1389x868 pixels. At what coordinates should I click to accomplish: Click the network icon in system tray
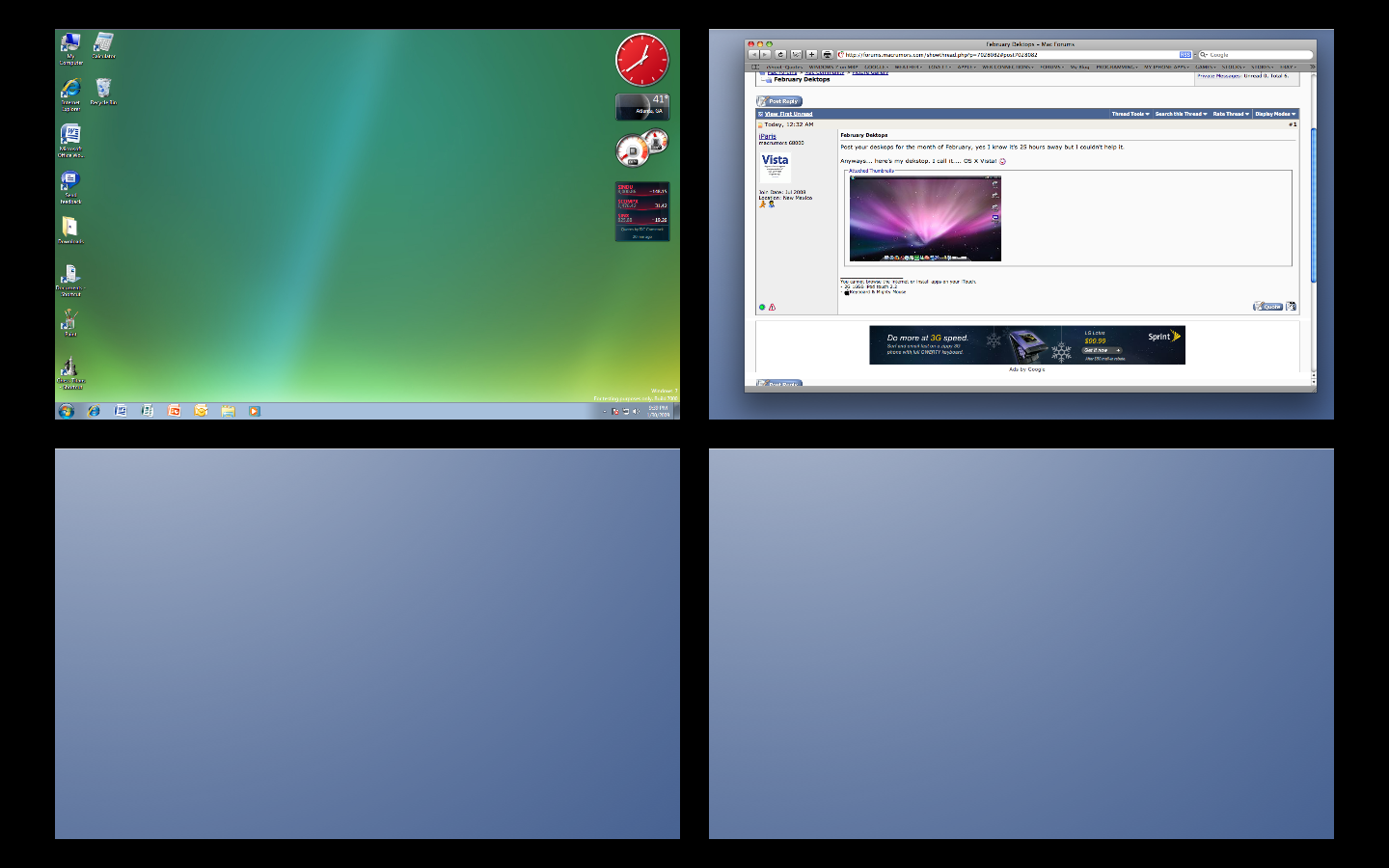tap(626, 412)
